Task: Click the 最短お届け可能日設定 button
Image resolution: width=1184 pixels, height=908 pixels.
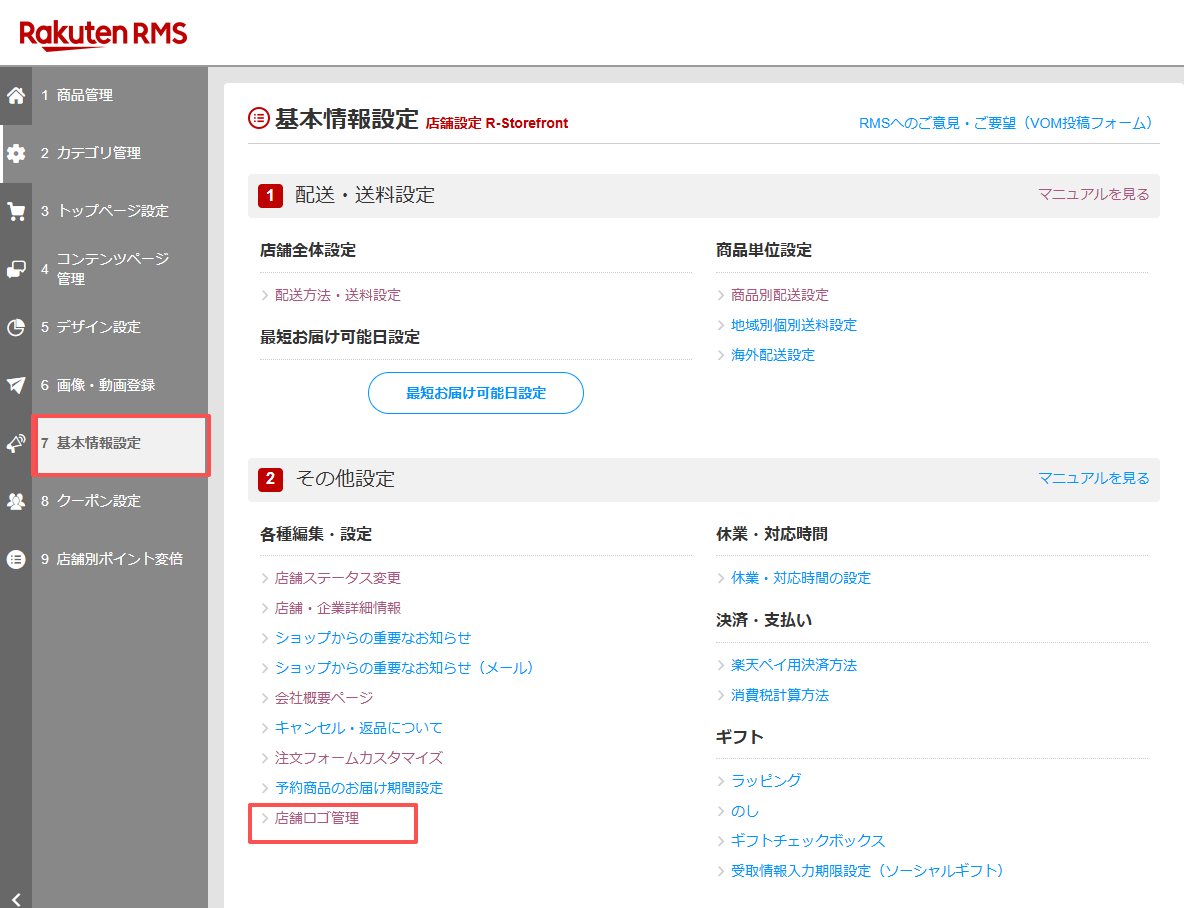Action: pyautogui.click(x=476, y=393)
